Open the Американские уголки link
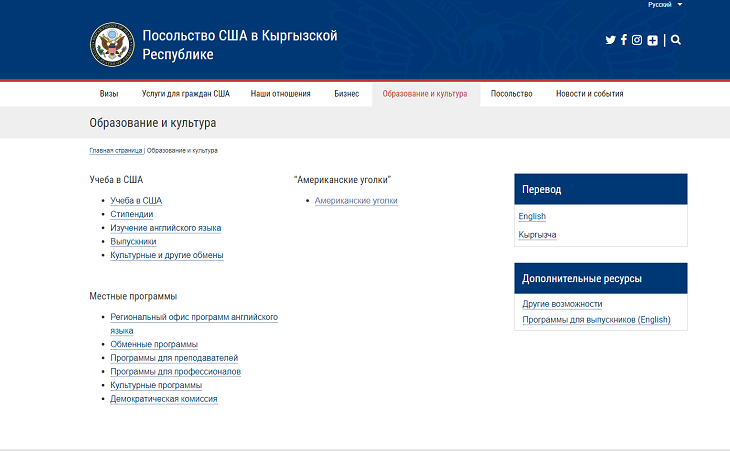 [356, 201]
